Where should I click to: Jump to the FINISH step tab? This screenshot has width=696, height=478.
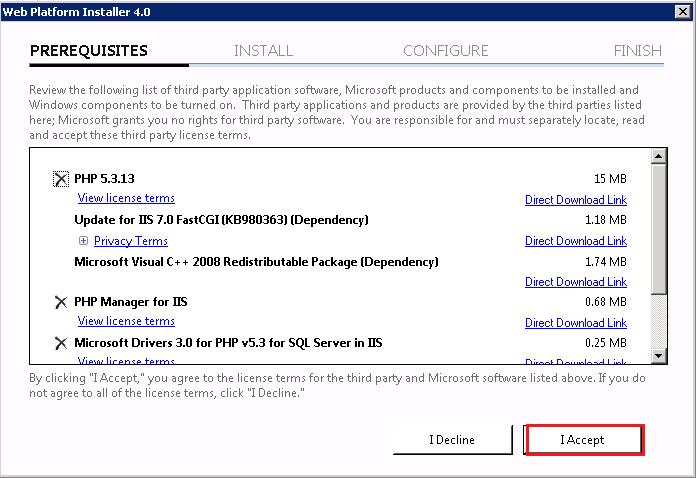(637, 51)
